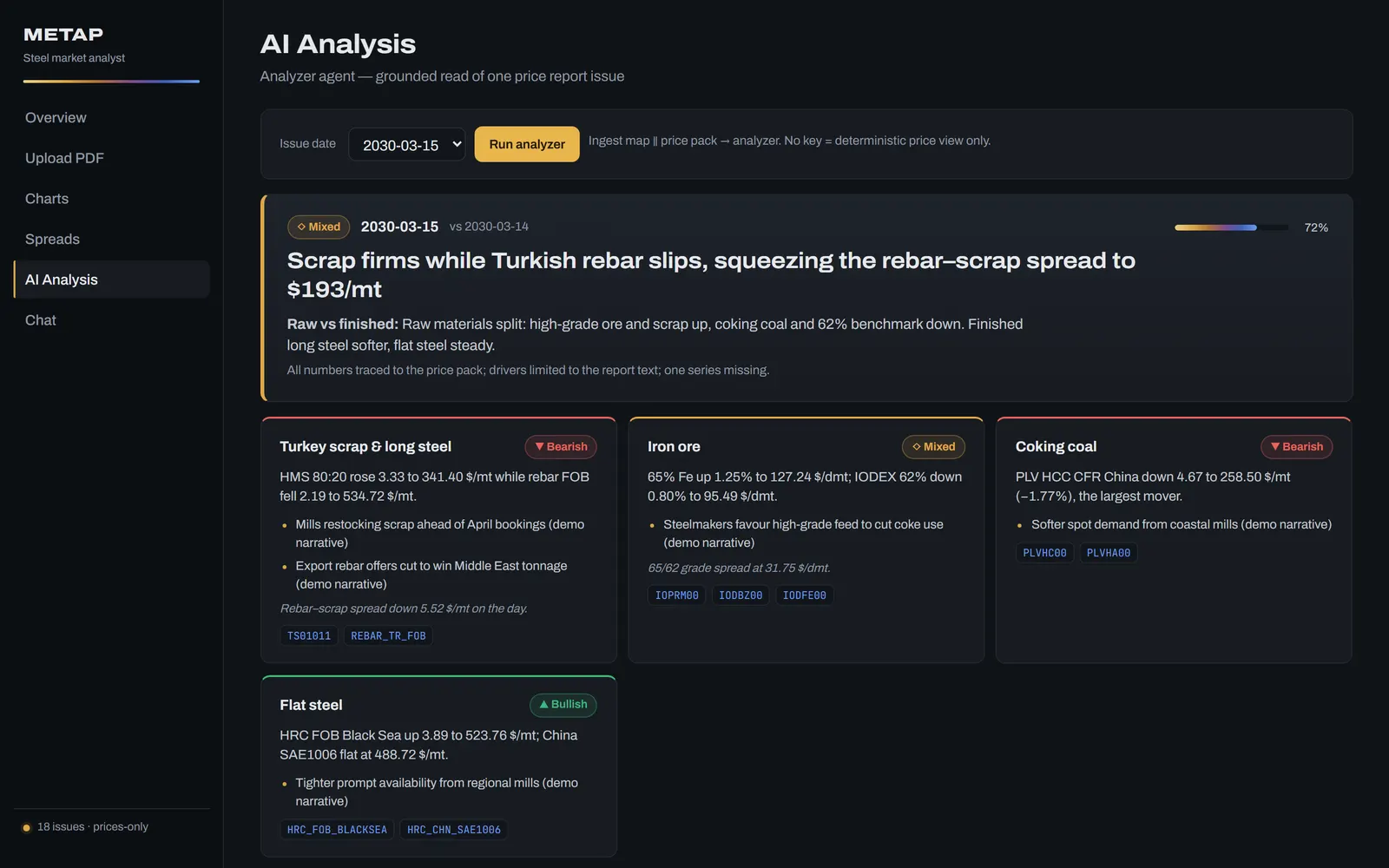Click the HRC_FOB_BLACKSEA series tag

pyautogui.click(x=337, y=830)
